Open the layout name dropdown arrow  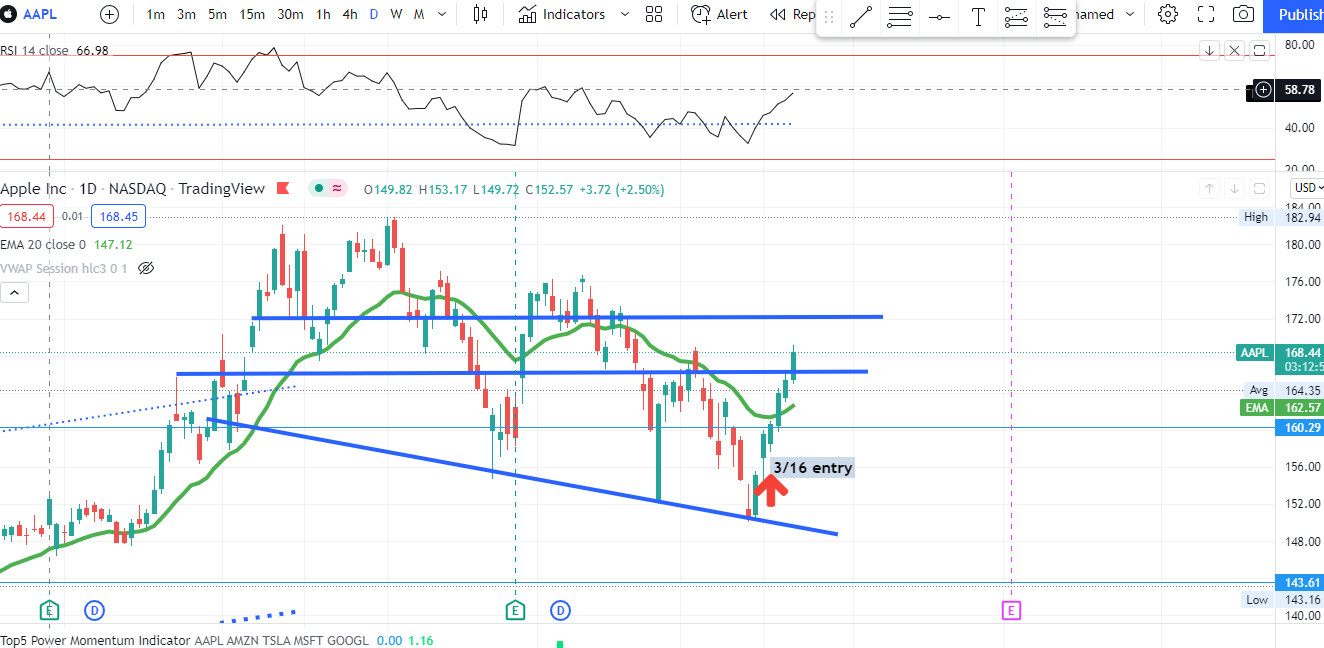tap(1130, 15)
